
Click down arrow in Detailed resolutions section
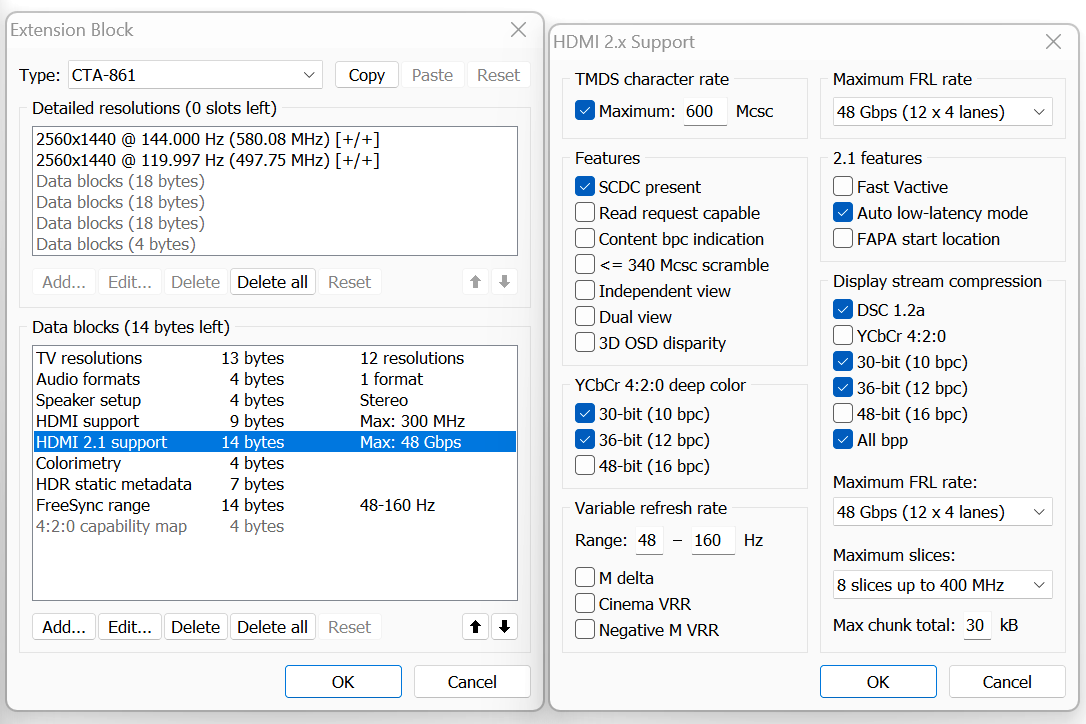point(504,282)
